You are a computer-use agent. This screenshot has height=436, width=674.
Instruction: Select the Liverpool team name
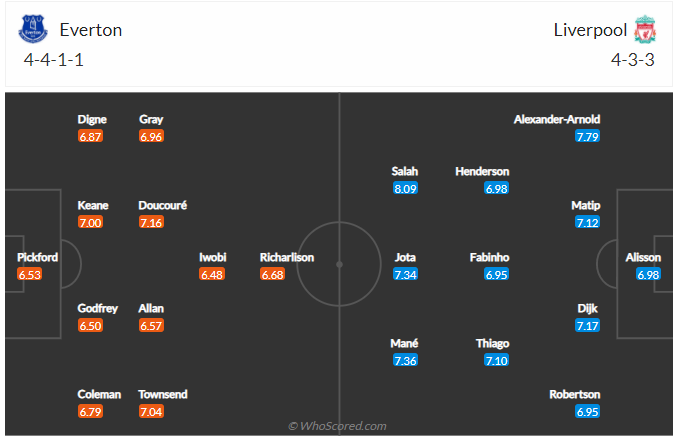coord(590,30)
